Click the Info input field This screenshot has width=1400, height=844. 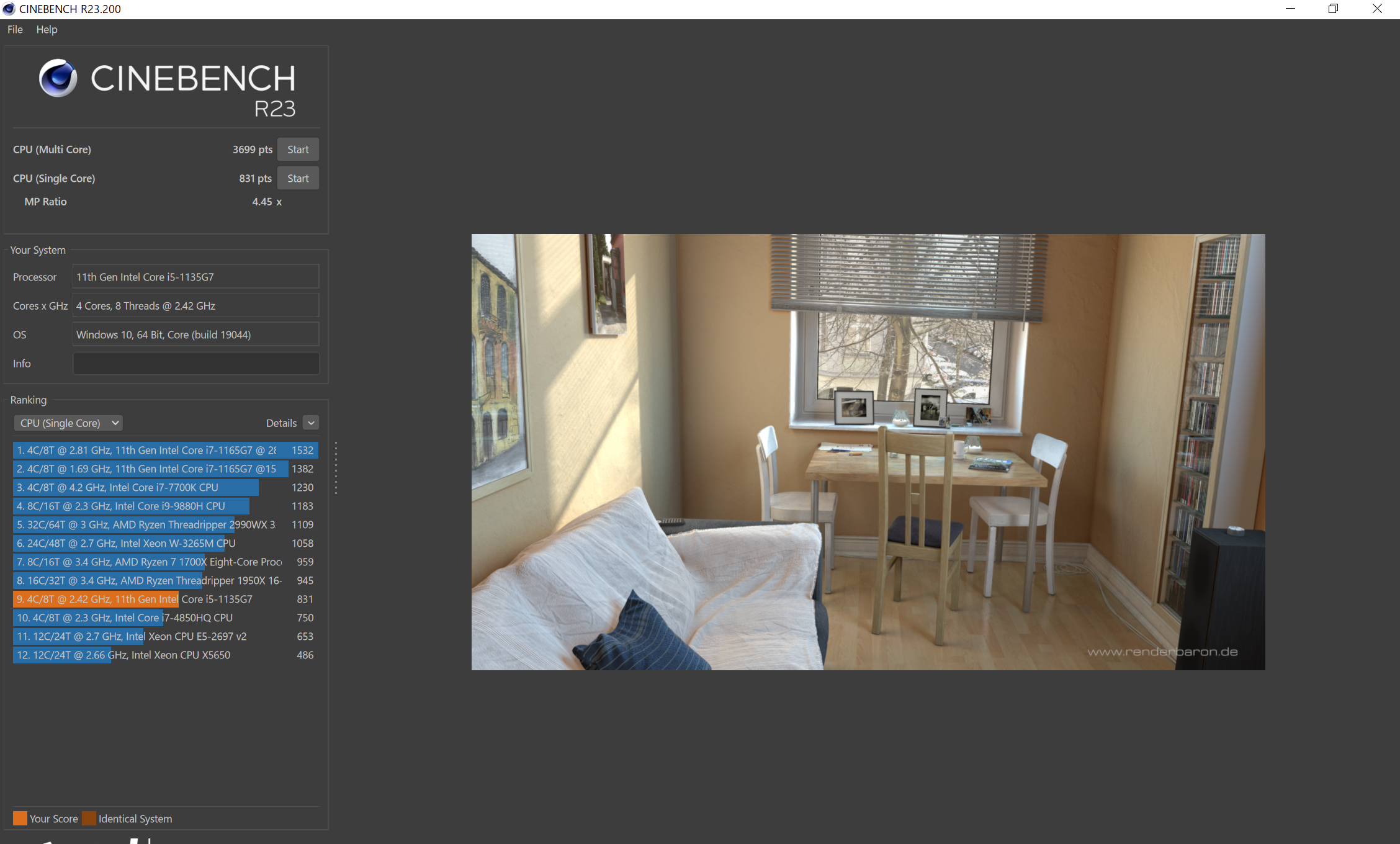196,364
